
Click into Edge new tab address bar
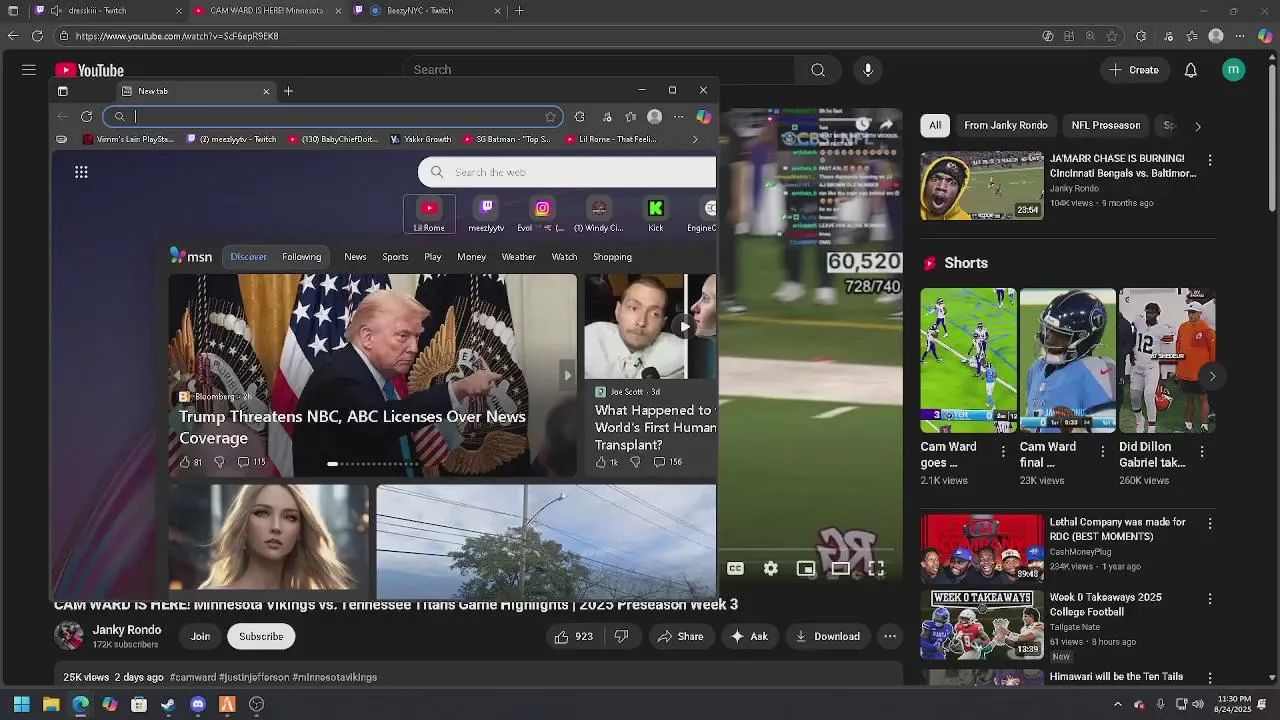(333, 117)
